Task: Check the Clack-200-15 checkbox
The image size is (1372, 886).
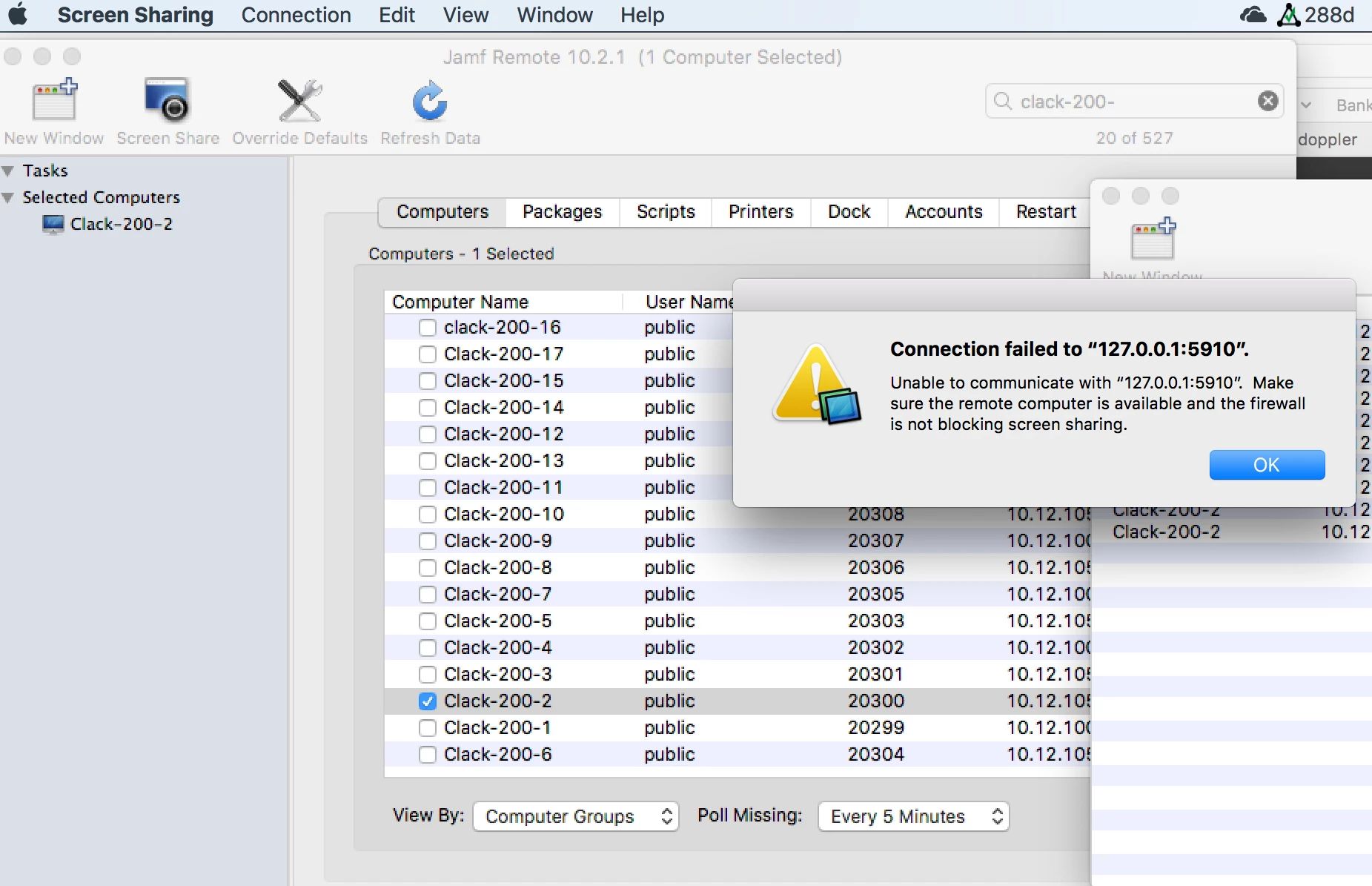Action: pyautogui.click(x=427, y=380)
